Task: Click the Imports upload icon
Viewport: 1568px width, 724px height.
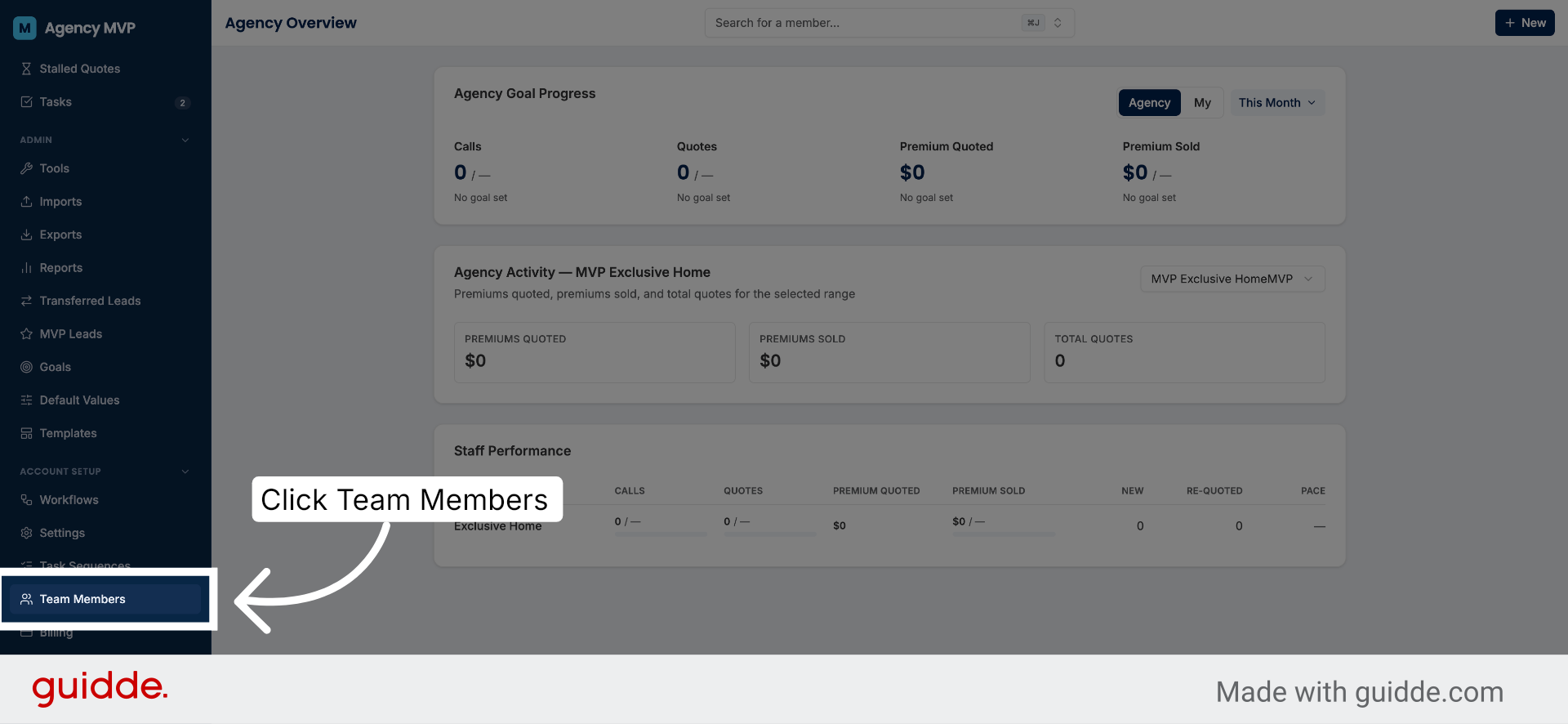Action: point(26,202)
